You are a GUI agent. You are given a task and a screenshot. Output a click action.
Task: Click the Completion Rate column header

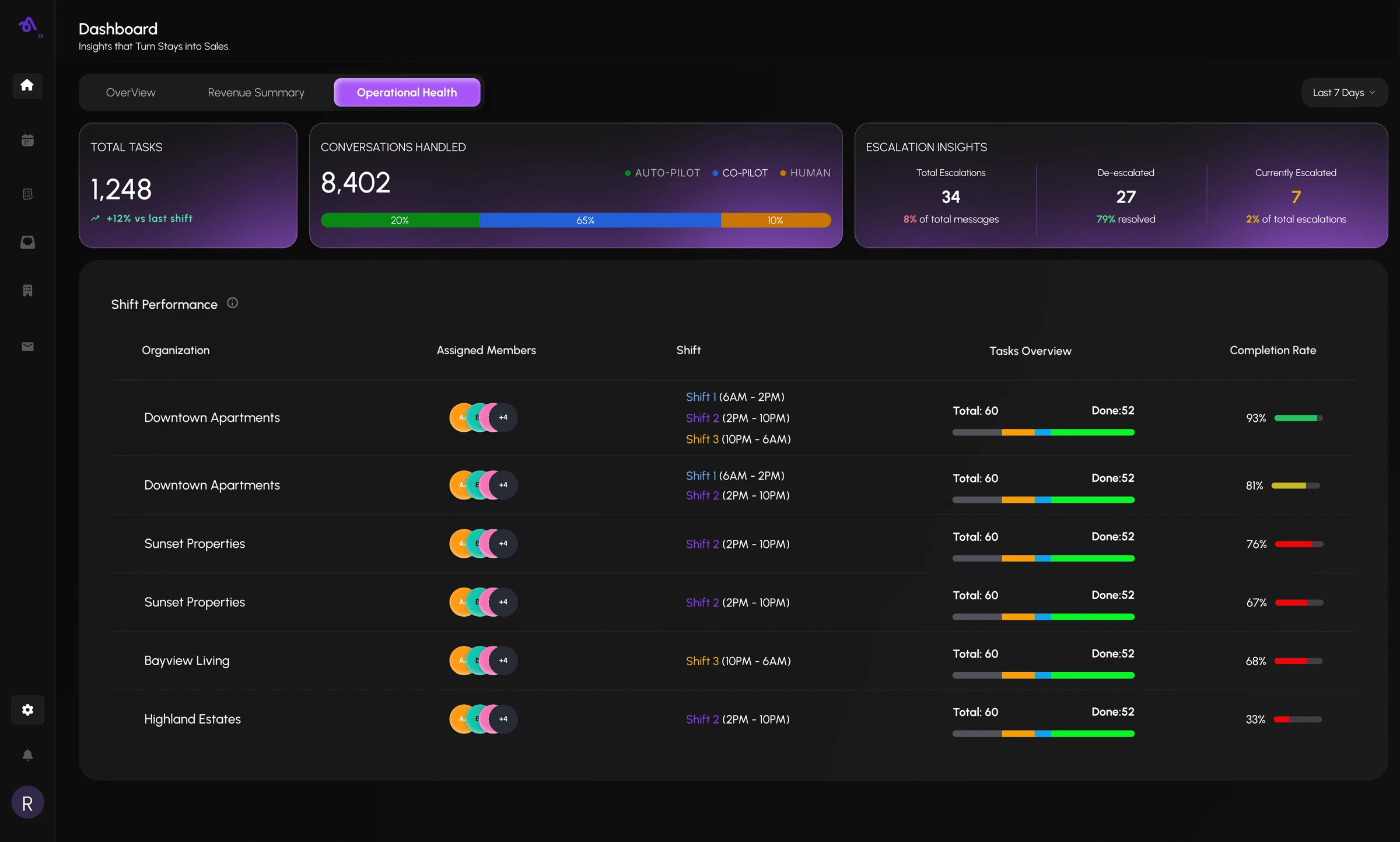point(1273,350)
